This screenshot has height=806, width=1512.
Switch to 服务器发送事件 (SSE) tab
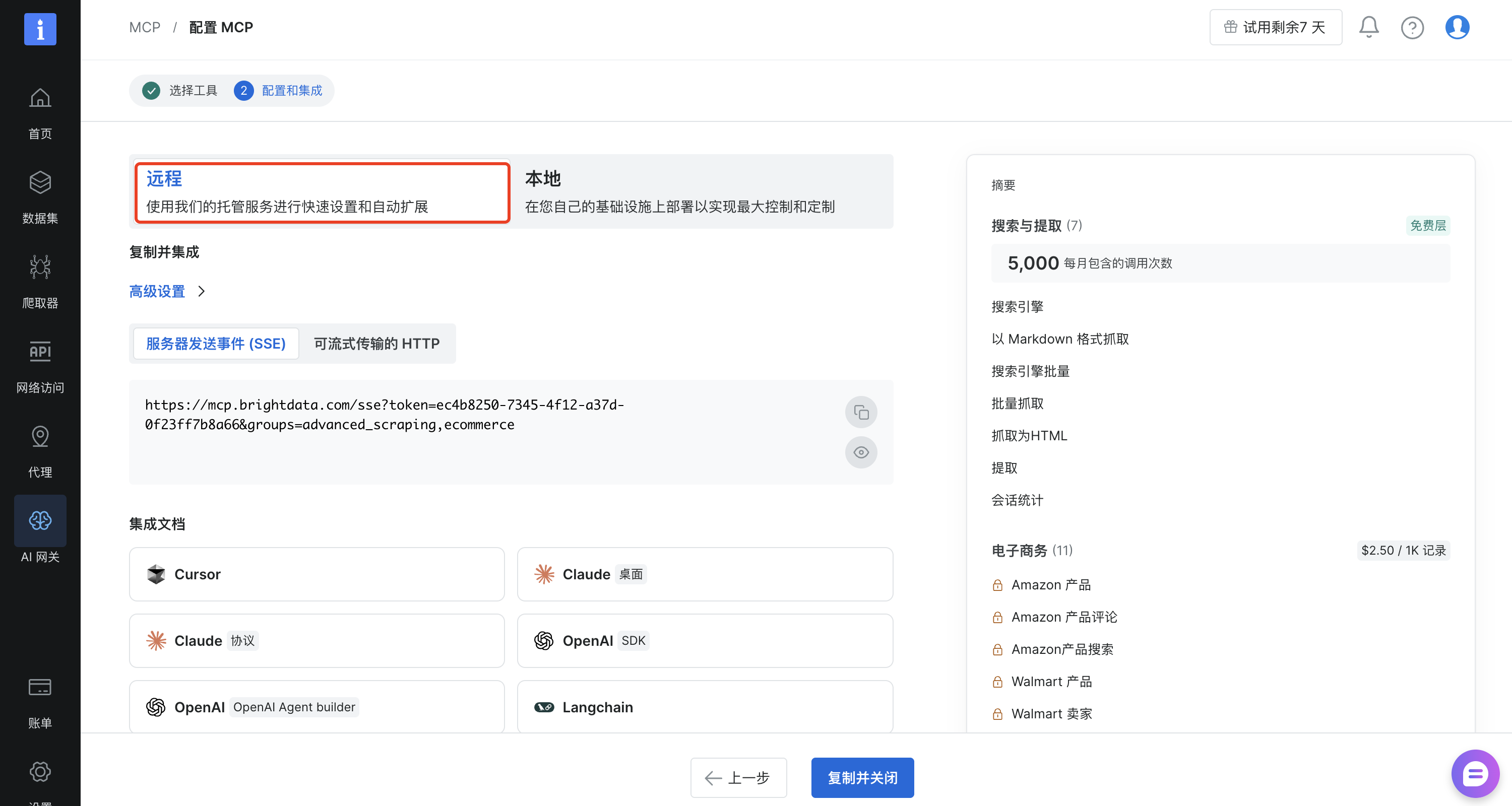(215, 344)
